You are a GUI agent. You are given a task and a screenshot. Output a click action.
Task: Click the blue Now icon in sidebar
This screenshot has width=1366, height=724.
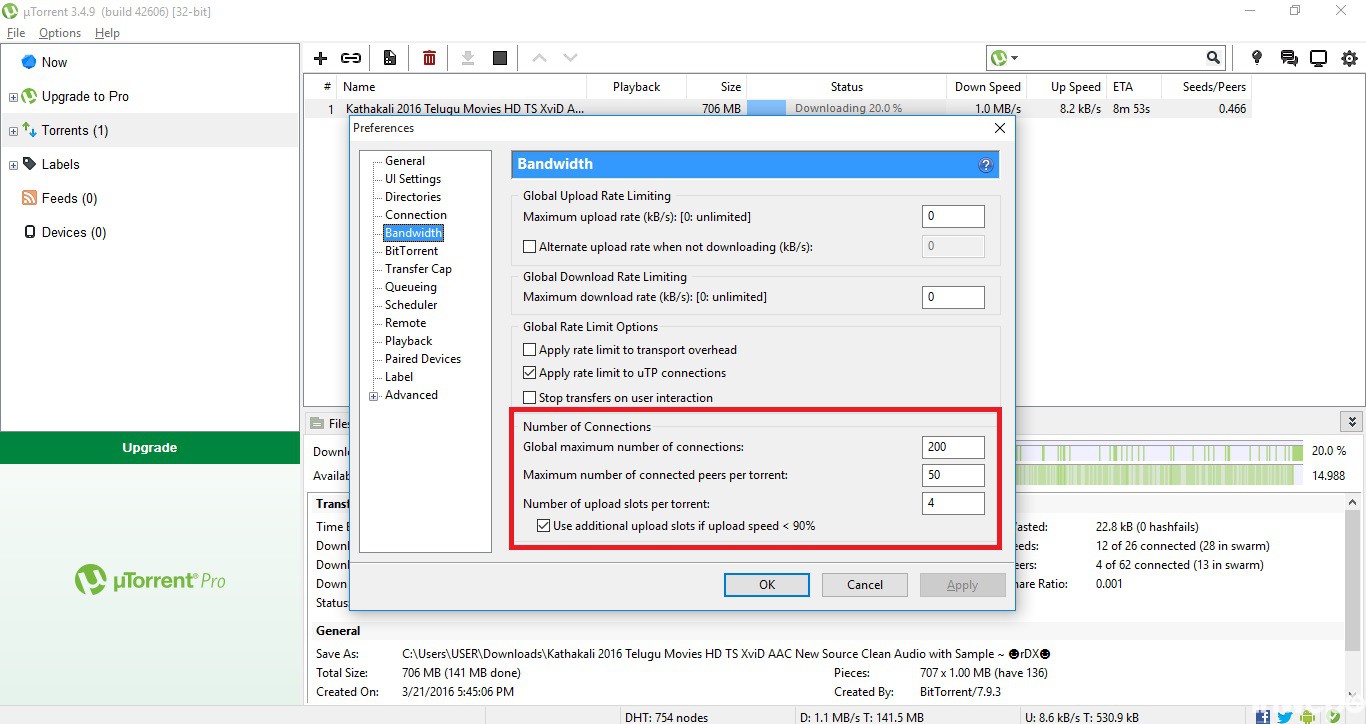click(29, 62)
